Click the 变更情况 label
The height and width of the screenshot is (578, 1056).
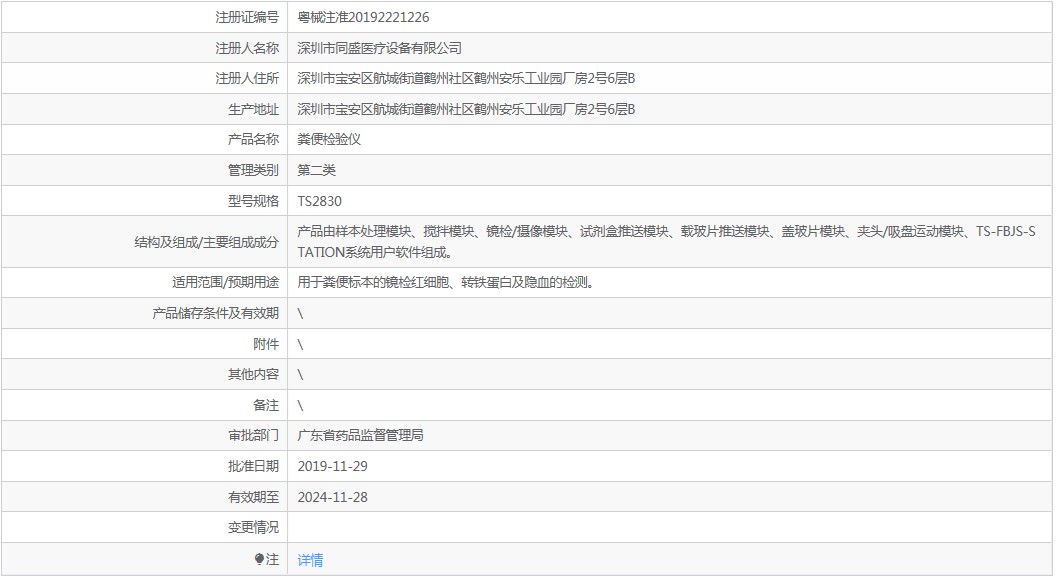pyautogui.click(x=253, y=527)
